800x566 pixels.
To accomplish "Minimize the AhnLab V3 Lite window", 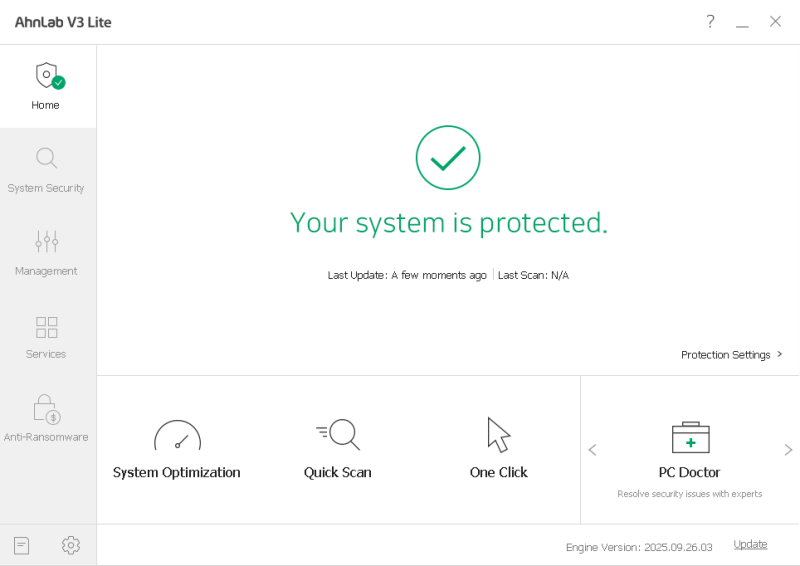I will click(x=742, y=22).
